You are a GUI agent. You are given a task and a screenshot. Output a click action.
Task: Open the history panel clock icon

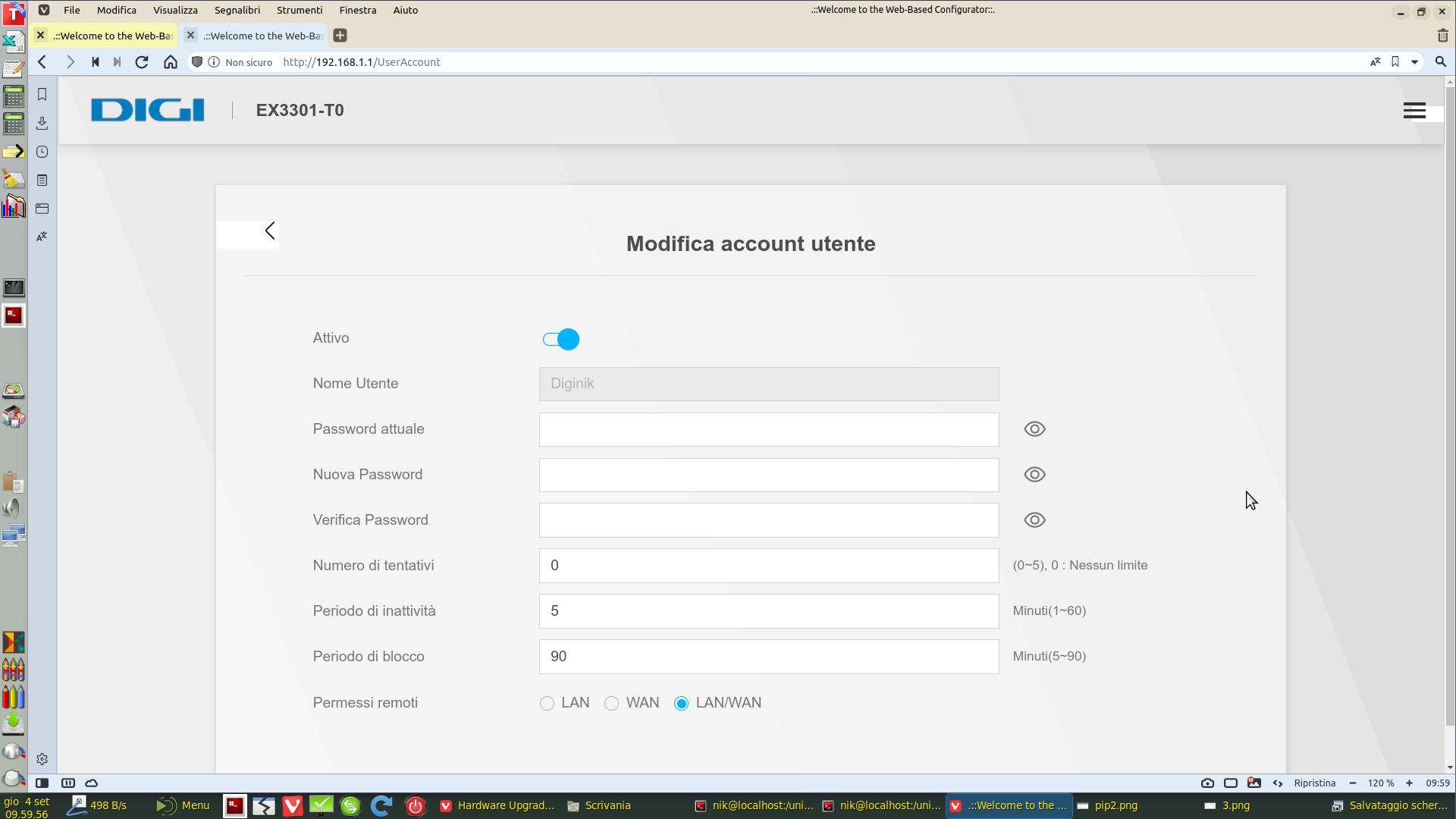point(42,152)
